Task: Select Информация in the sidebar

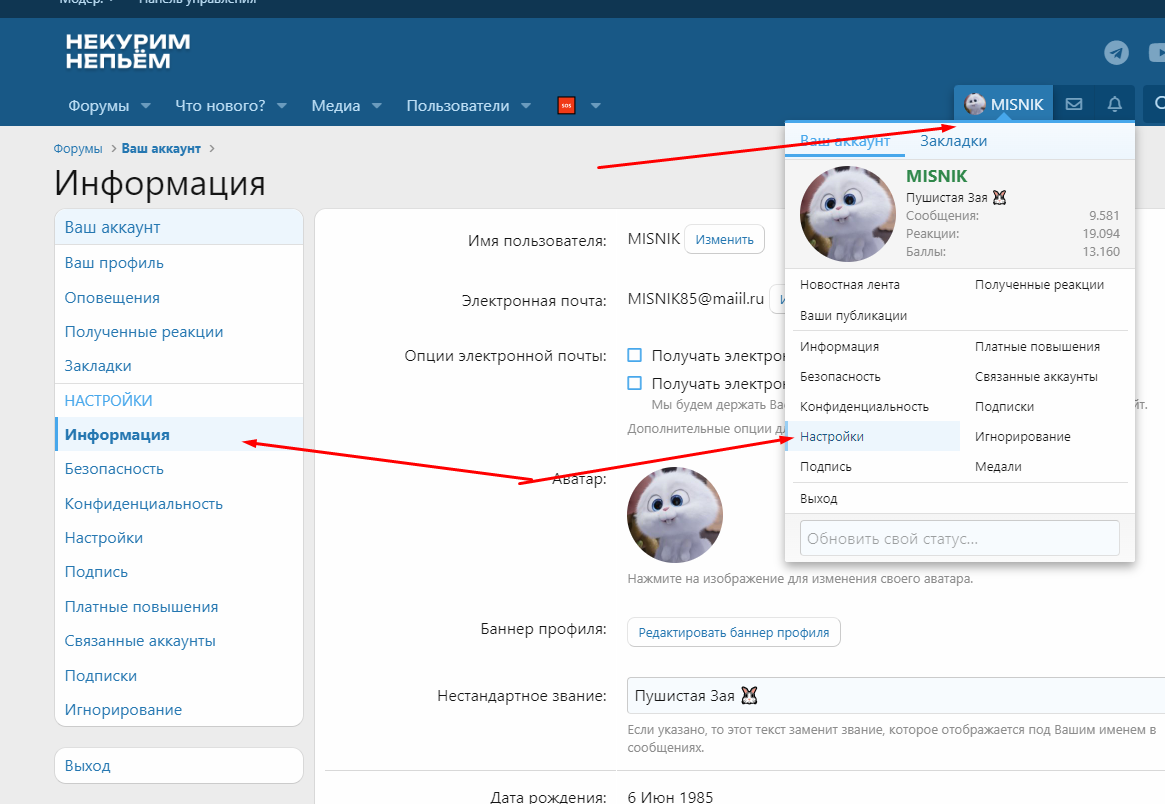Action: pyautogui.click(x=179, y=435)
